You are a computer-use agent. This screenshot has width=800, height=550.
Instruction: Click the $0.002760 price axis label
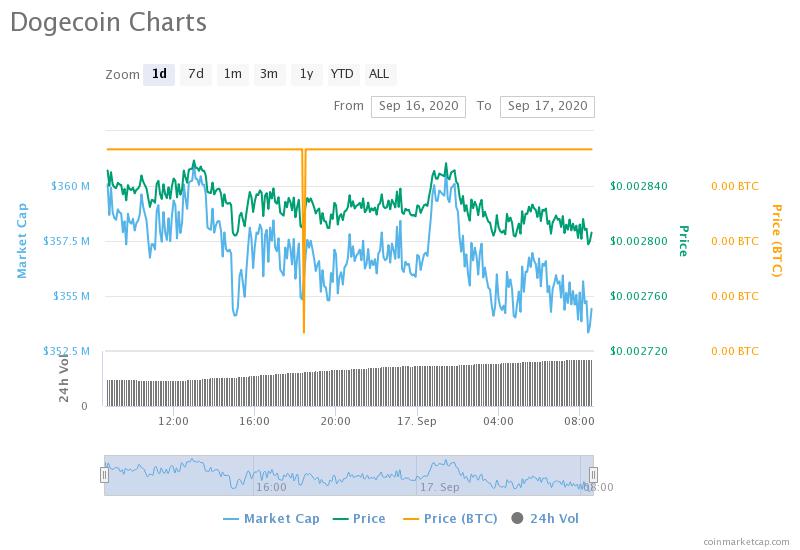639,296
